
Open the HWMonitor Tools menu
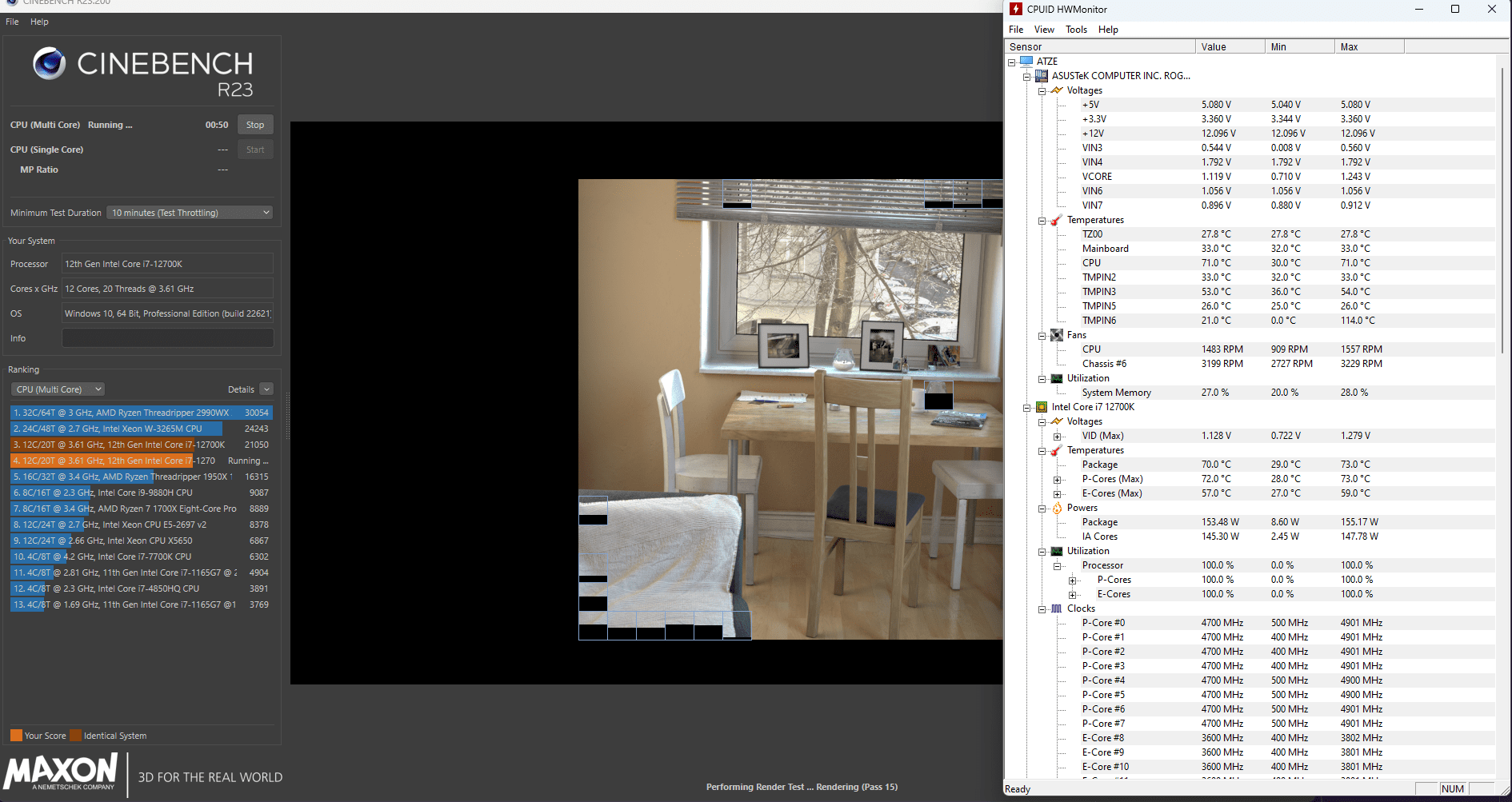(1076, 30)
